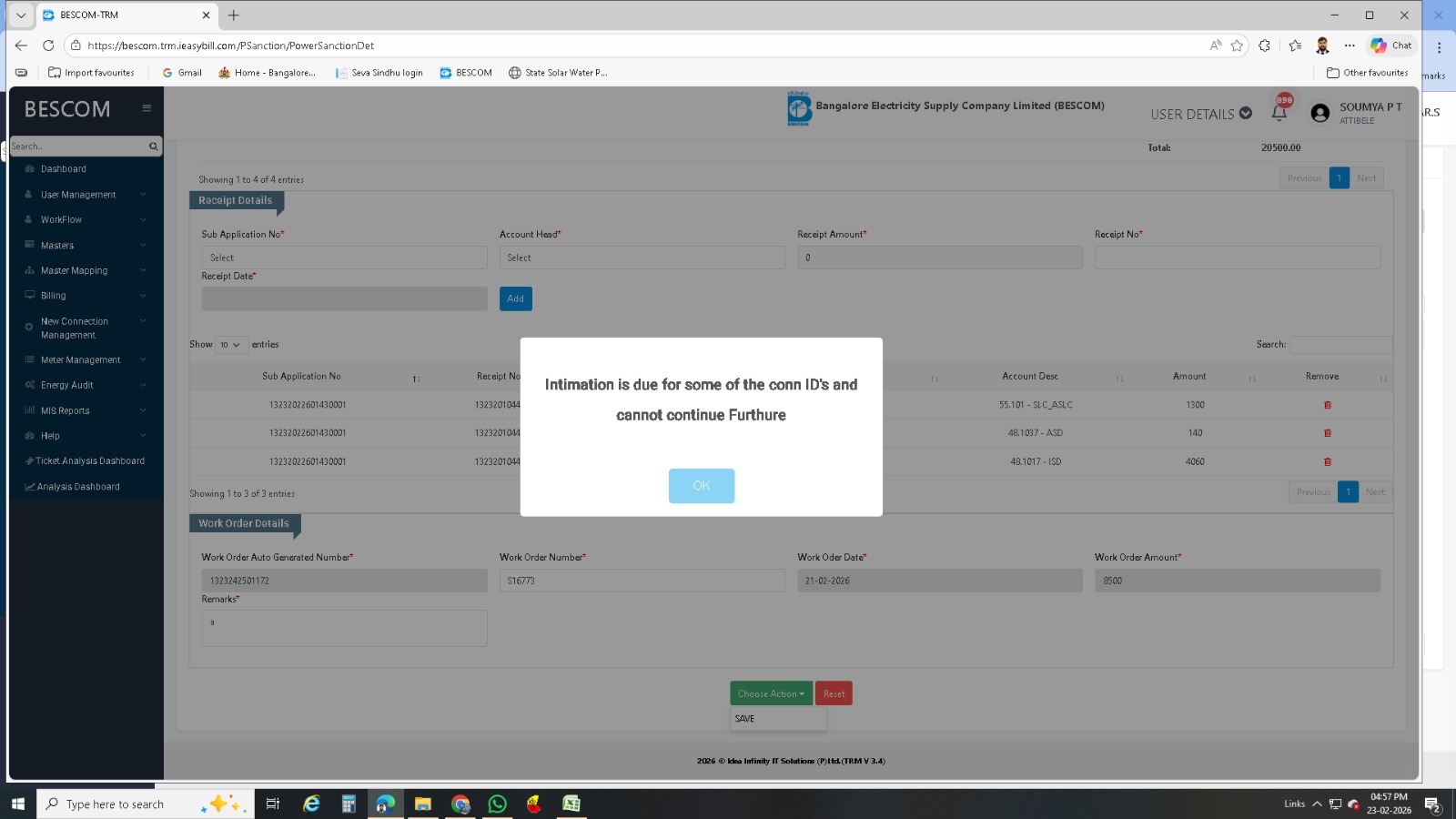Open Copilot Chat in the browser
The width and height of the screenshot is (1456, 819).
point(1391,45)
